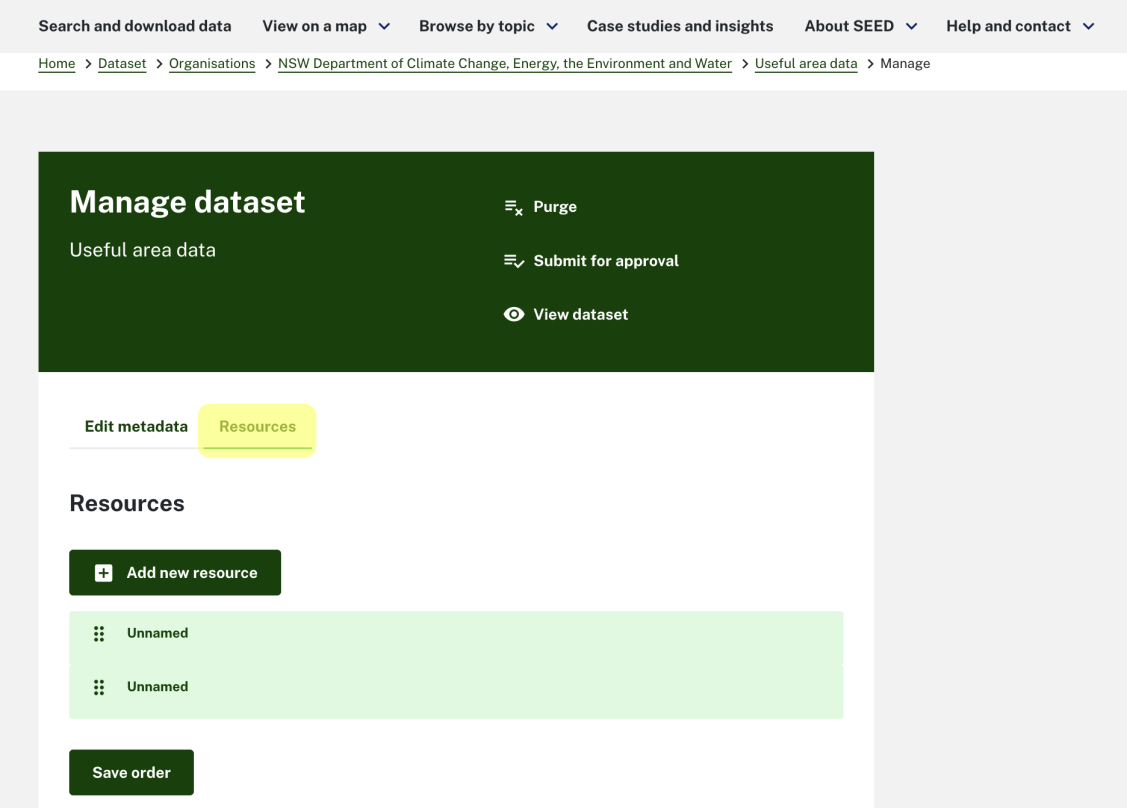Switch to the Edit metadata tab

tap(136, 426)
